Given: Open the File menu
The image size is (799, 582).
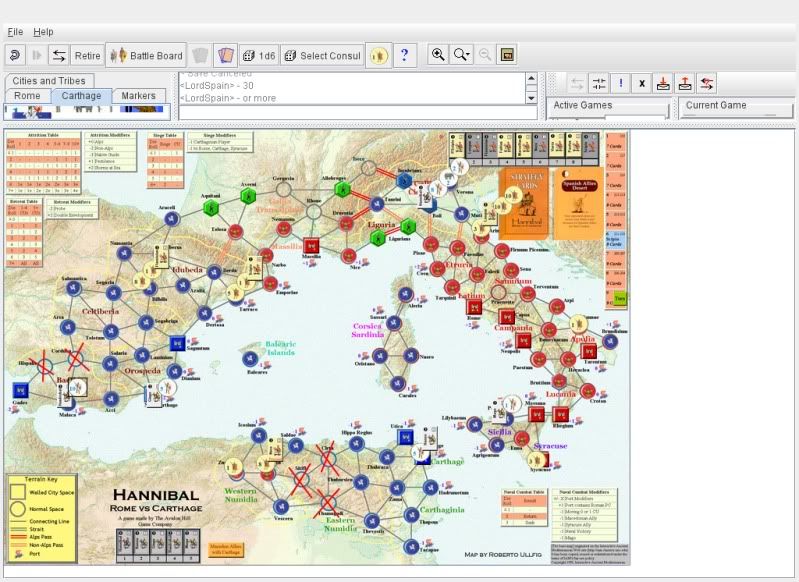Looking at the screenshot, I should coord(15,32).
